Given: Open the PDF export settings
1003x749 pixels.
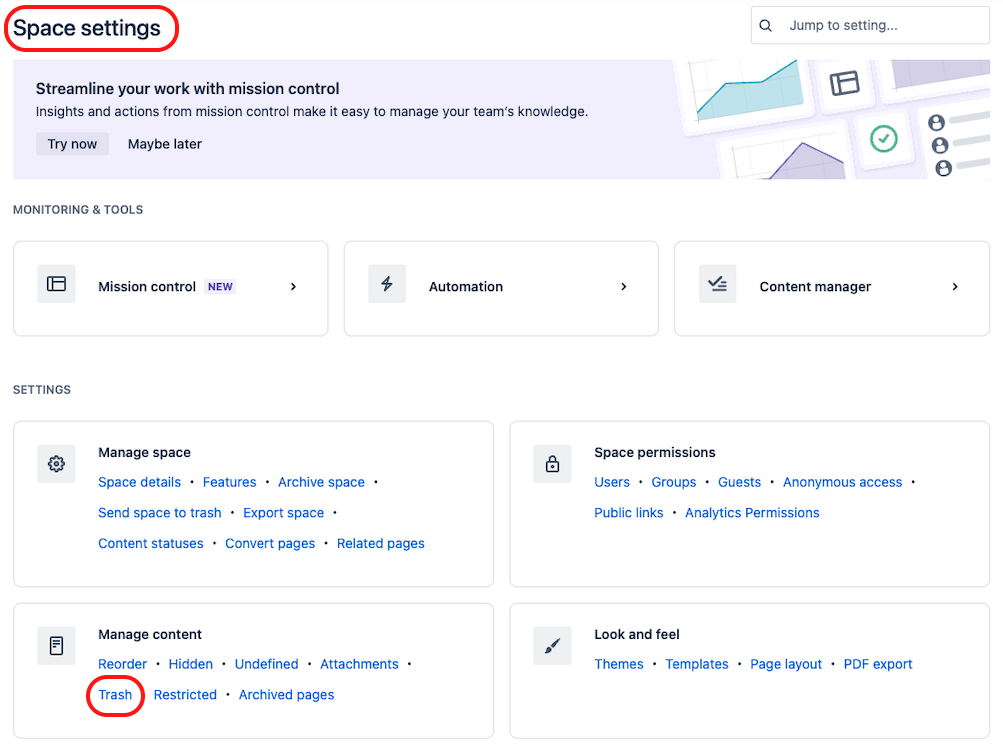Looking at the screenshot, I should [x=877, y=663].
